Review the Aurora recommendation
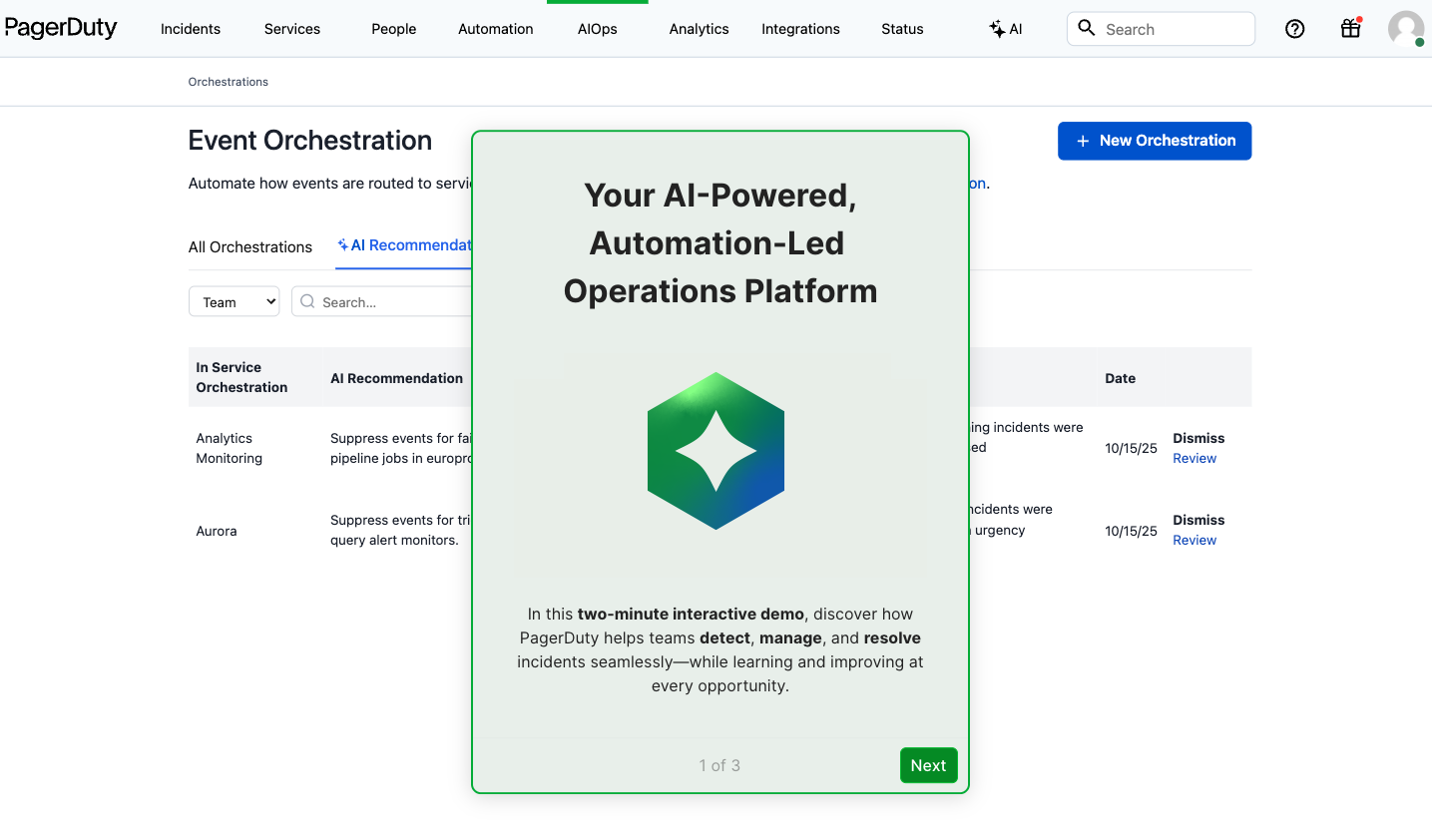The image size is (1432, 840). tap(1193, 540)
